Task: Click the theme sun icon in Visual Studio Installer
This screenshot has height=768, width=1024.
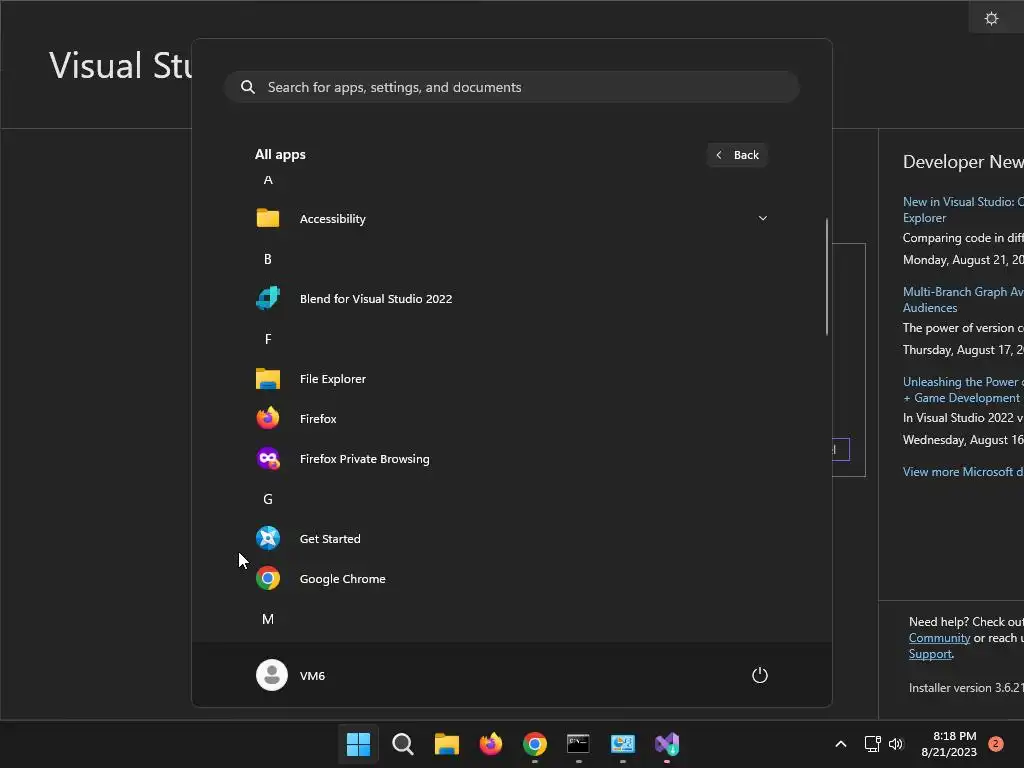Action: 991,18
